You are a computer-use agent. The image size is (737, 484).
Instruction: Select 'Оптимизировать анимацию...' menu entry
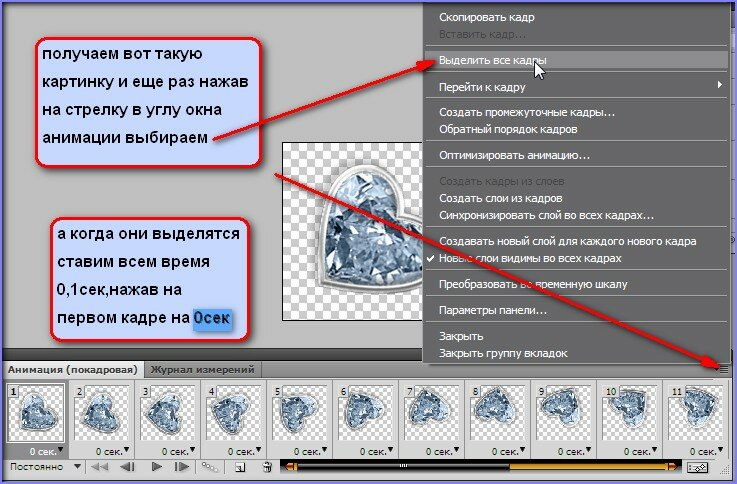[x=514, y=155]
